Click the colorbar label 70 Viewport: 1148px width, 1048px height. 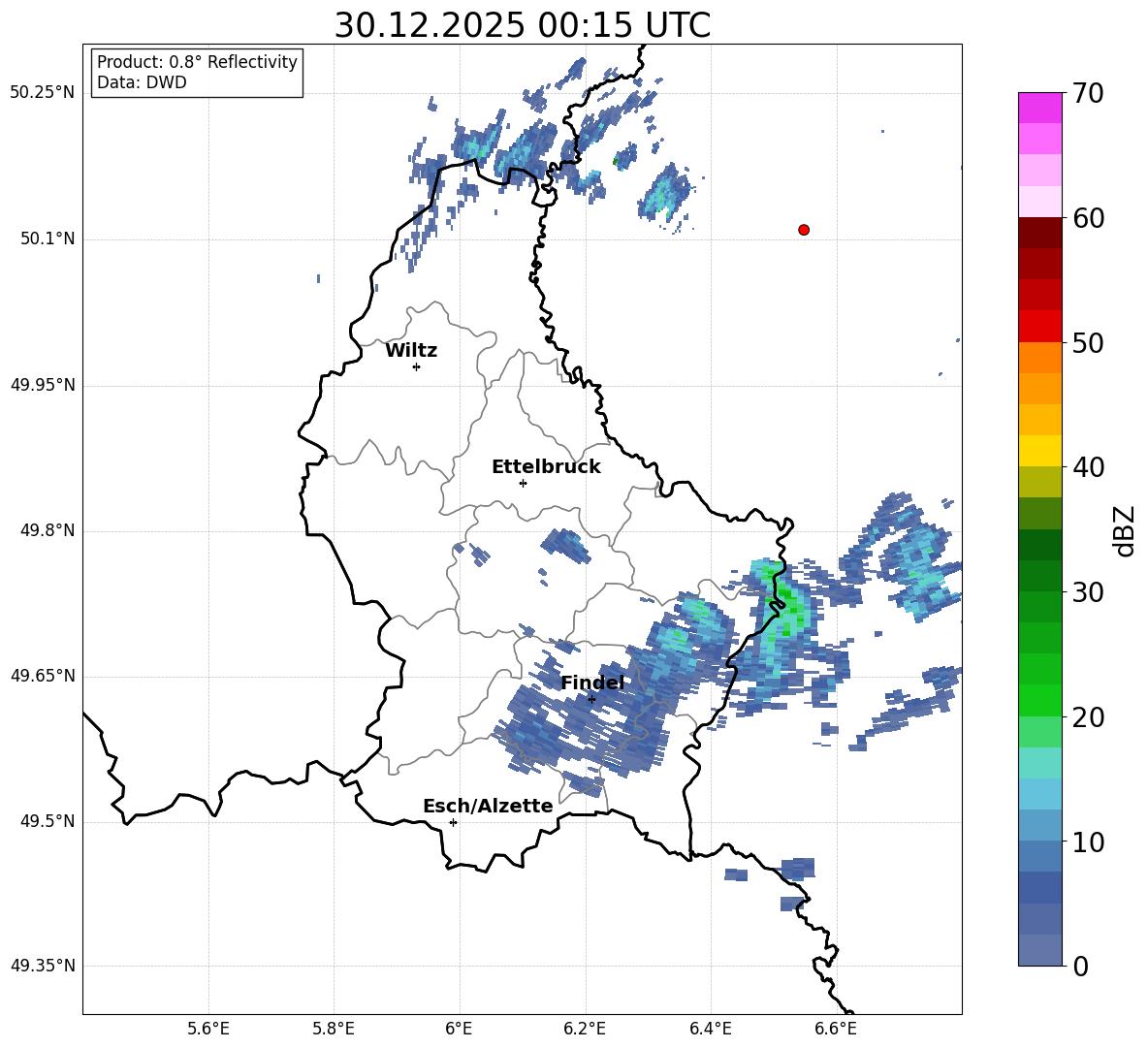click(1088, 93)
